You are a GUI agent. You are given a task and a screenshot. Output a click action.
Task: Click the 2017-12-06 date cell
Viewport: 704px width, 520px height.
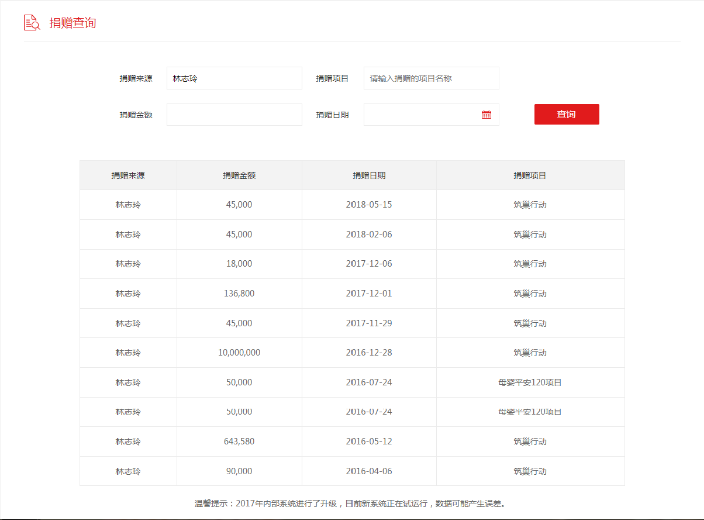tap(369, 264)
